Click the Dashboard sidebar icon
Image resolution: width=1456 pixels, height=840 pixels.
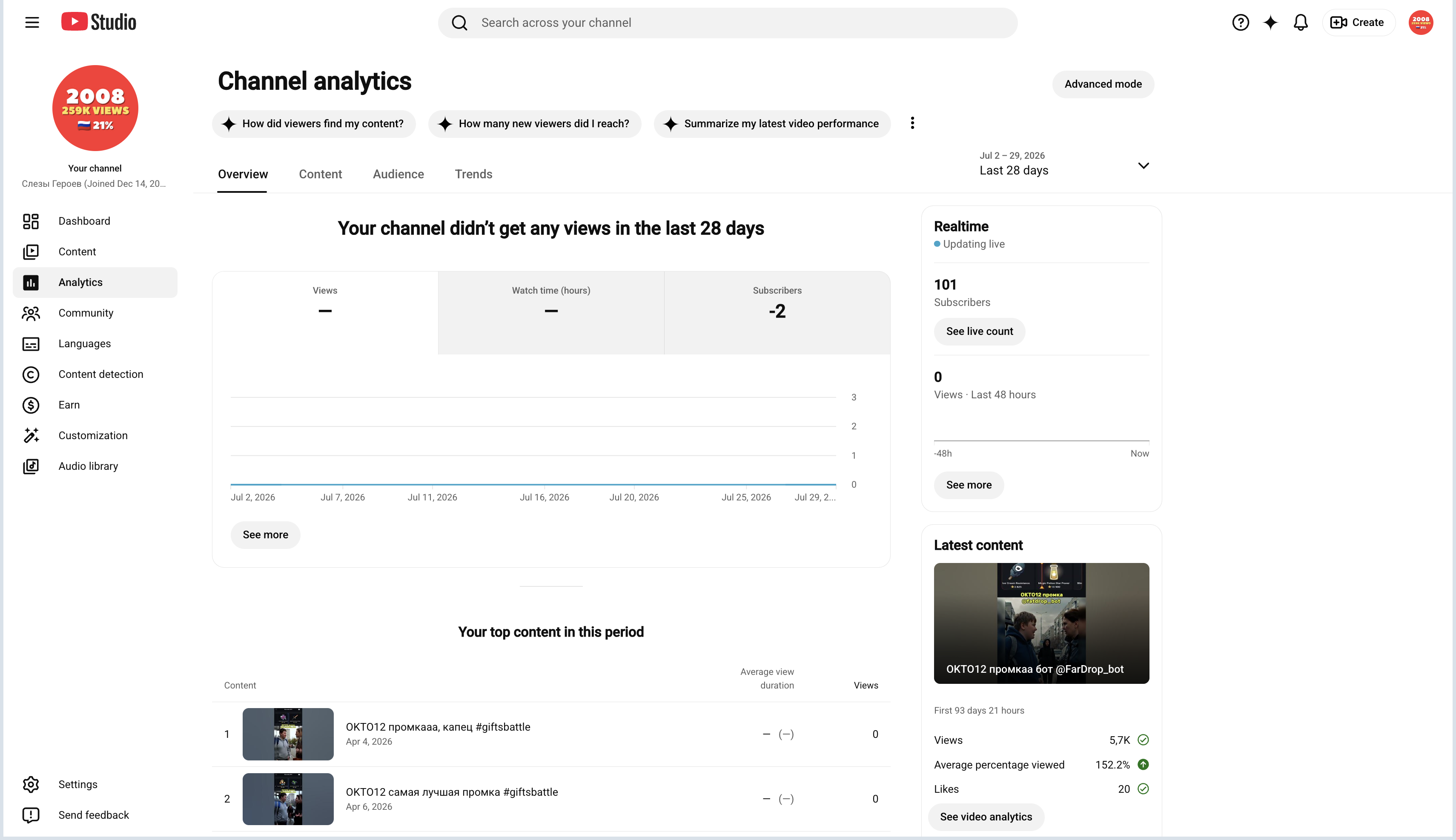(31, 221)
